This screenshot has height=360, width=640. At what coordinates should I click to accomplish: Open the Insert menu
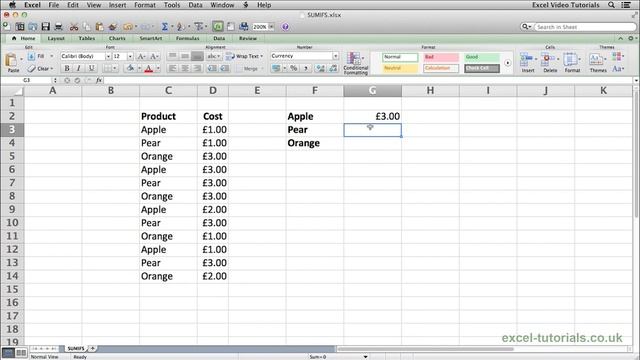click(x=117, y=5)
